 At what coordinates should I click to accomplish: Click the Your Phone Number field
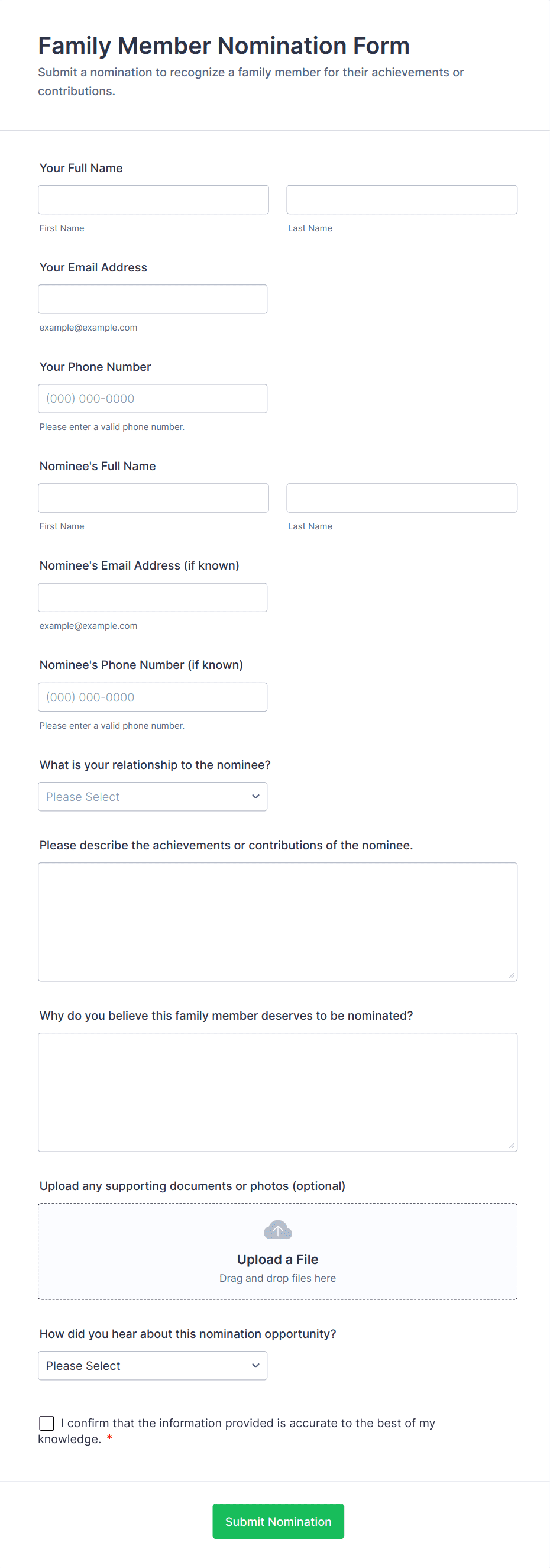tap(152, 399)
